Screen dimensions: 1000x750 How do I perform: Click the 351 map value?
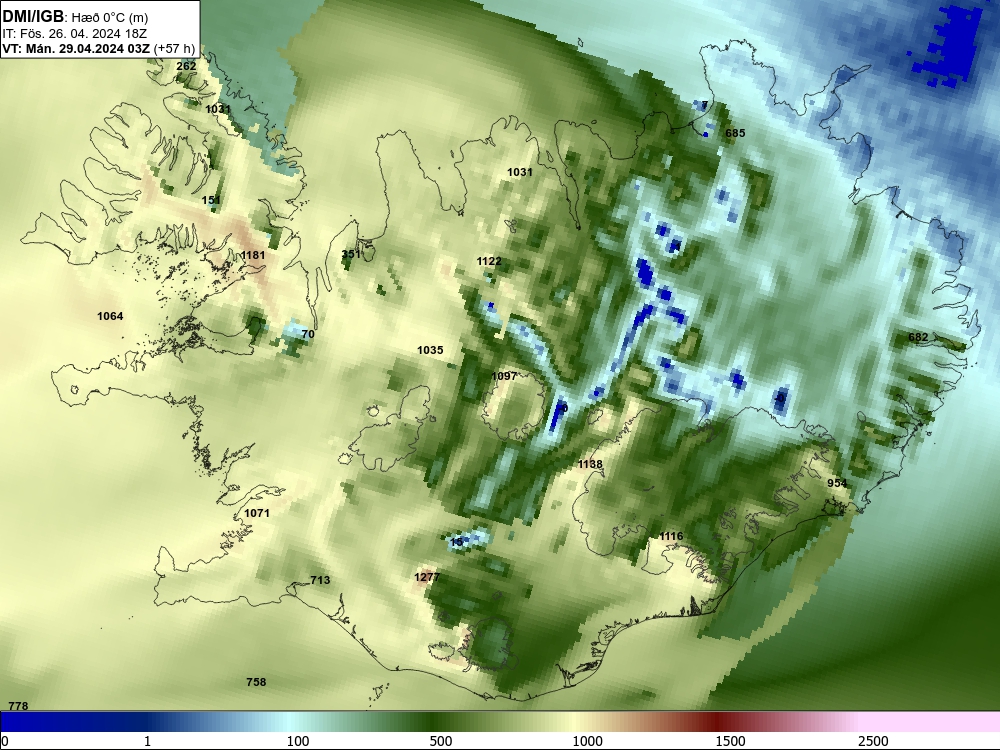click(x=351, y=254)
